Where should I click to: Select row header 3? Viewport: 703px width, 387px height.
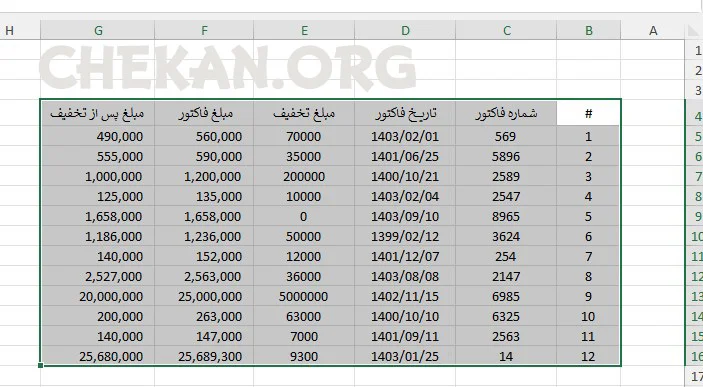[694, 90]
